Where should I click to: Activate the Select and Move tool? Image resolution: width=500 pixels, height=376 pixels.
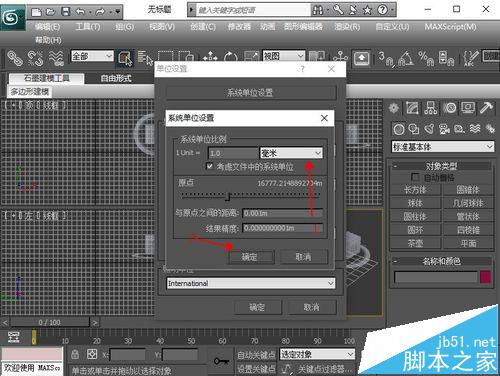coord(210,56)
